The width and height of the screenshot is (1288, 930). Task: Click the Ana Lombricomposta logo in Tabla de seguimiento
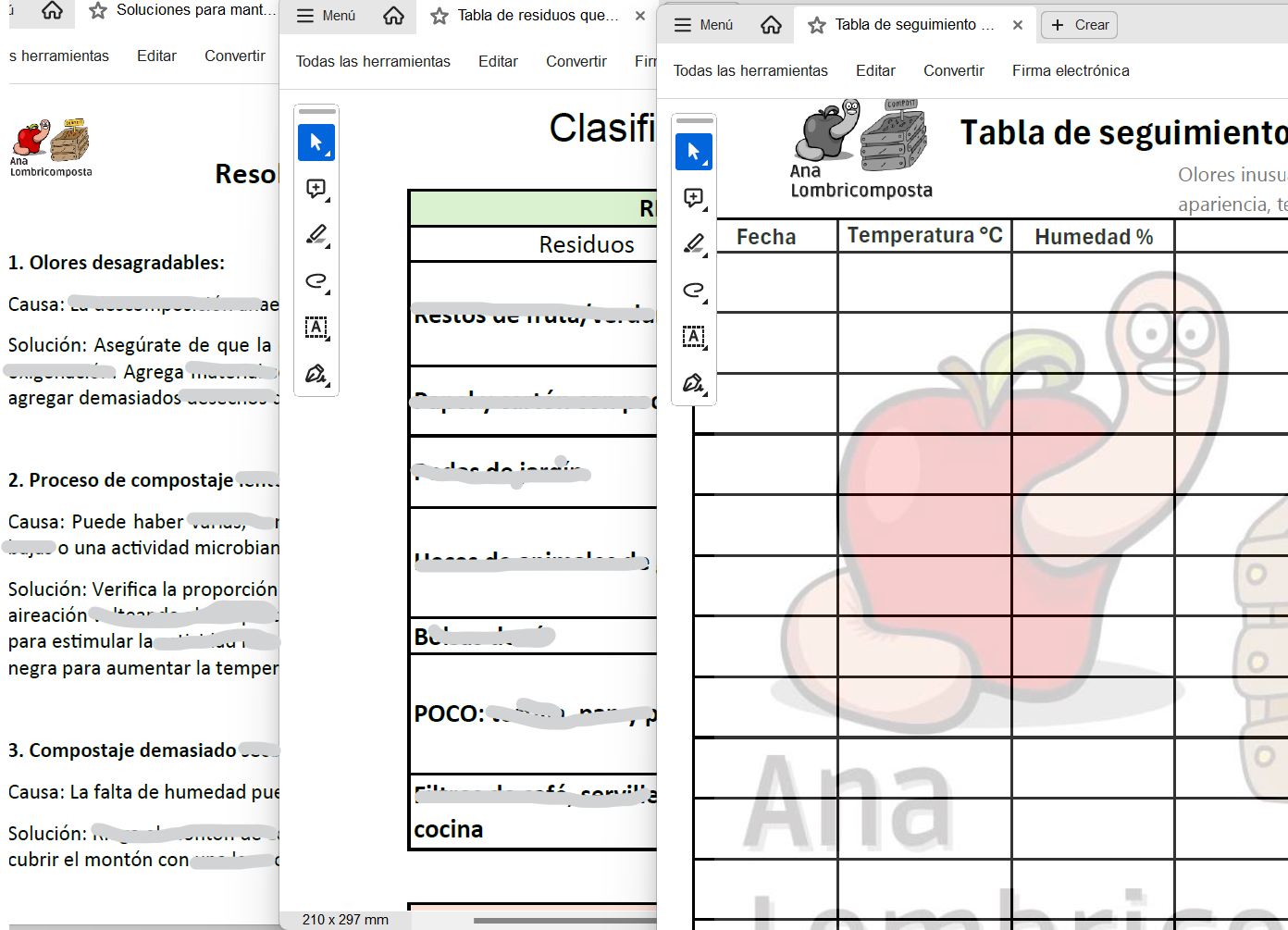point(861,149)
